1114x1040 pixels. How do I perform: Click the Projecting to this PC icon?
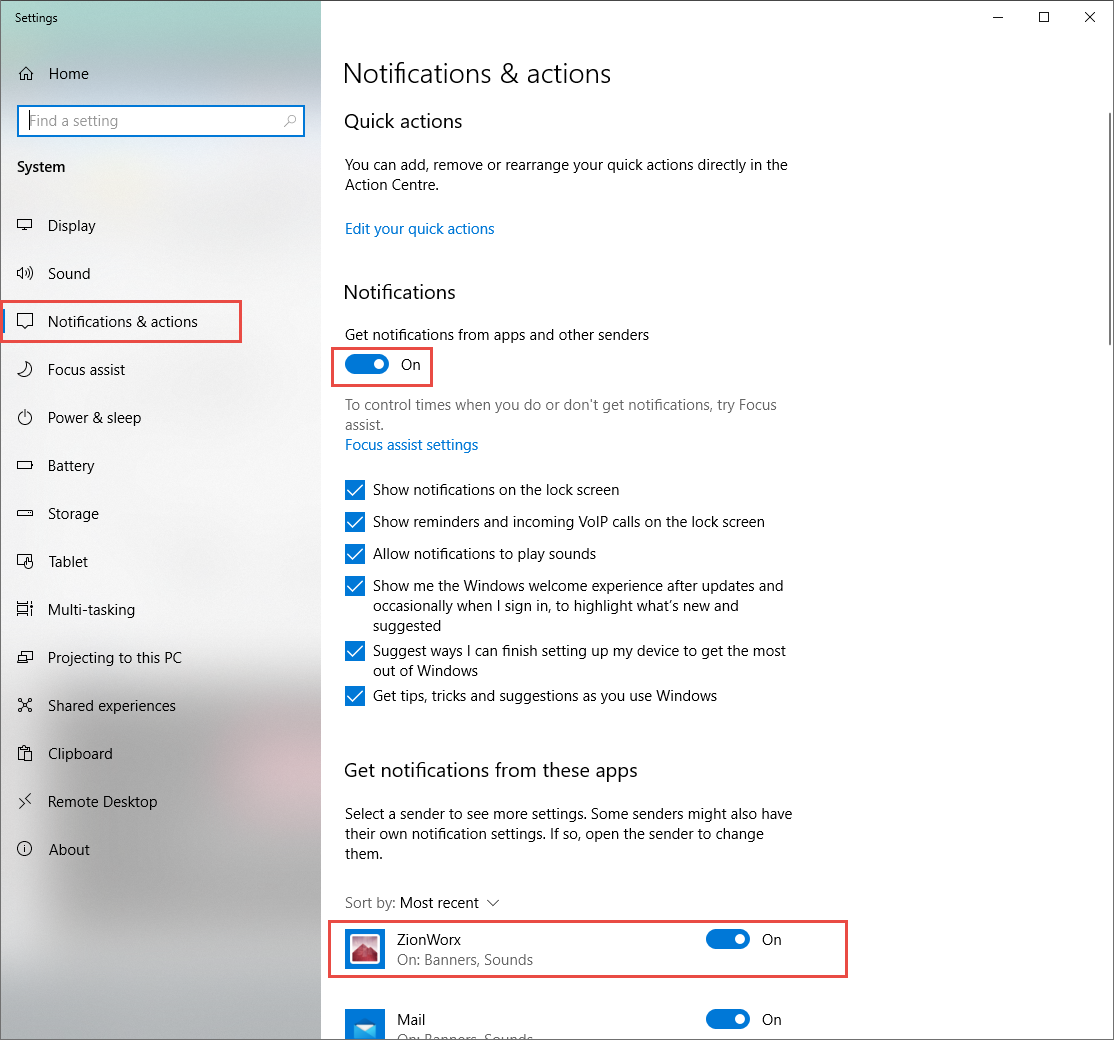(x=25, y=657)
